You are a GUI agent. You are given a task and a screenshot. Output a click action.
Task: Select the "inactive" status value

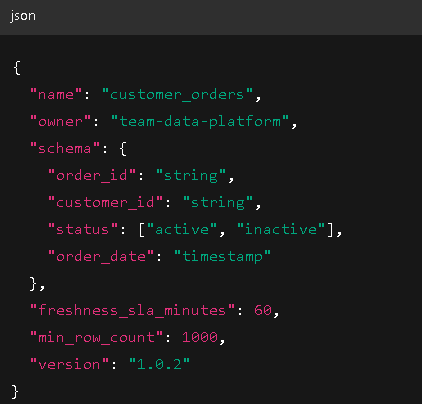click(x=281, y=229)
